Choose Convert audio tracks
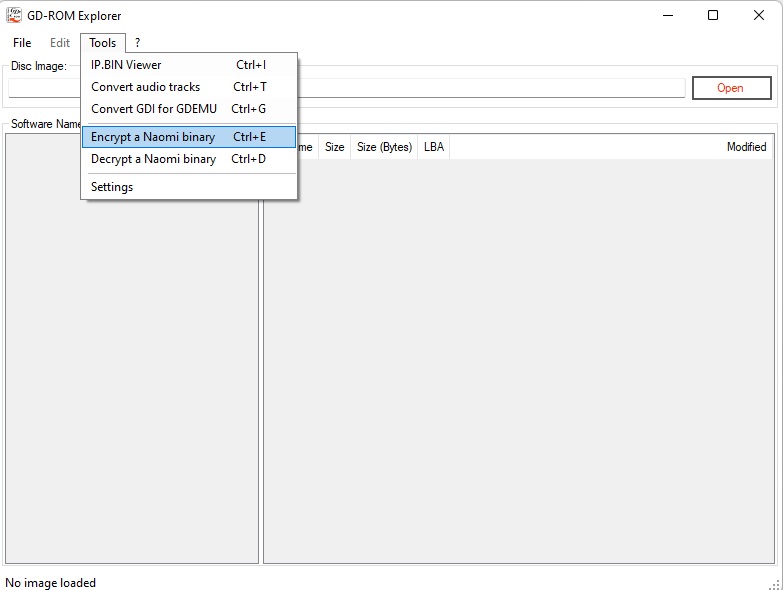Image resolution: width=783 pixels, height=590 pixels. pos(189,87)
